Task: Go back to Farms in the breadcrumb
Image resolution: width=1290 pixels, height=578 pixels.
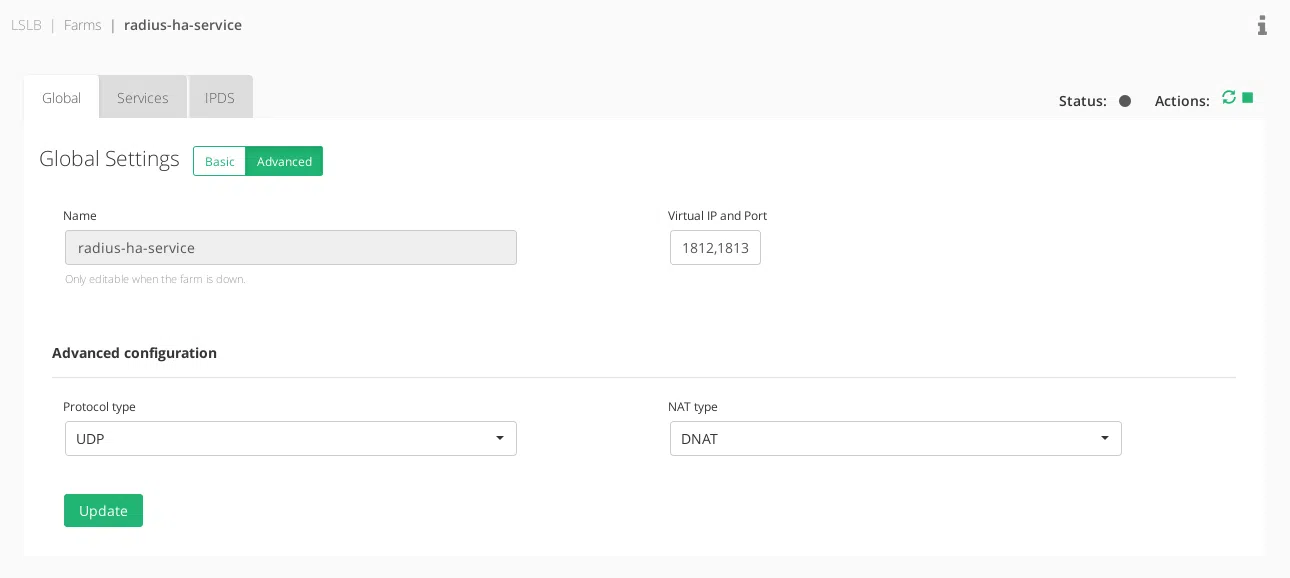Action: click(x=82, y=25)
